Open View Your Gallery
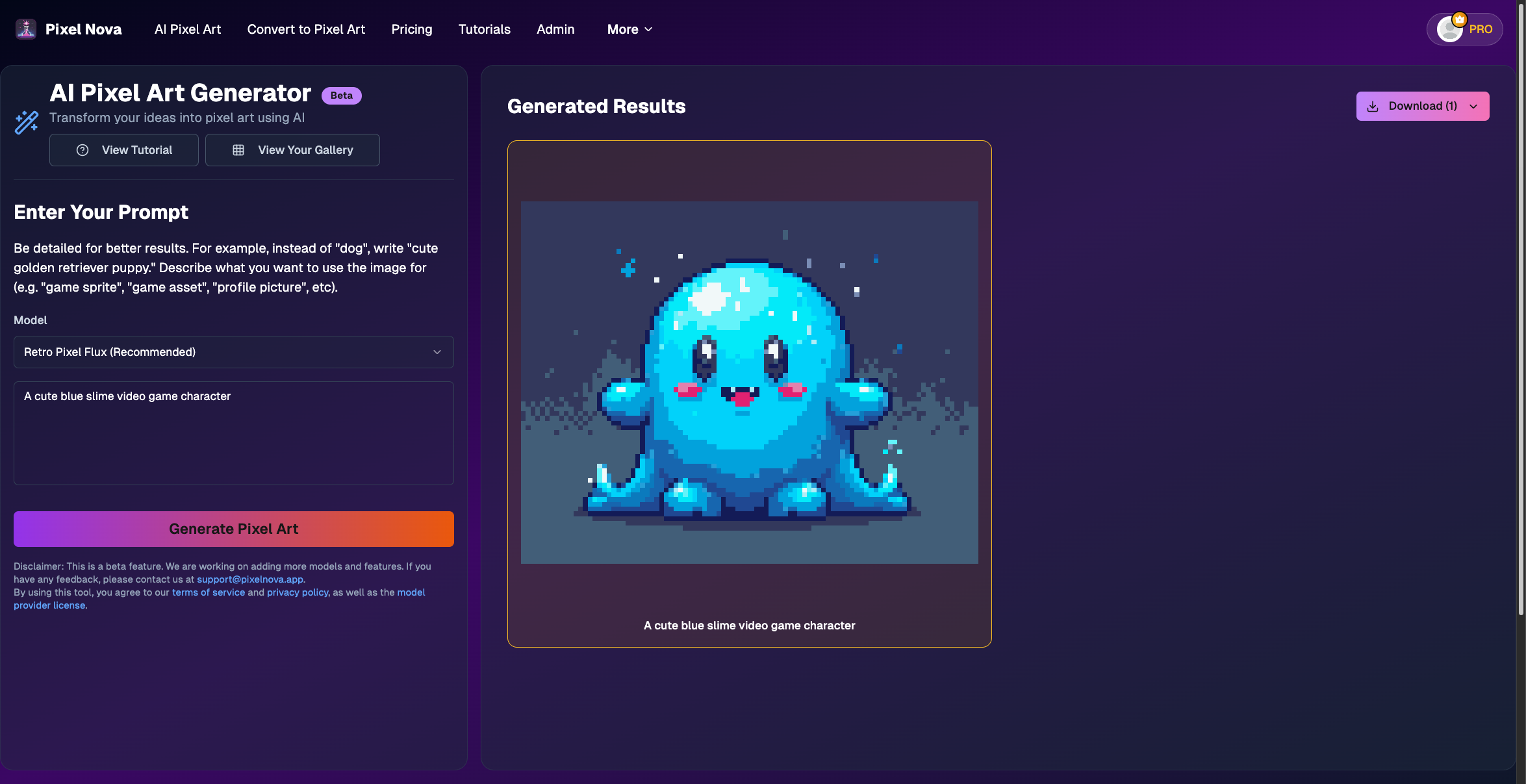The height and width of the screenshot is (784, 1526). point(292,150)
